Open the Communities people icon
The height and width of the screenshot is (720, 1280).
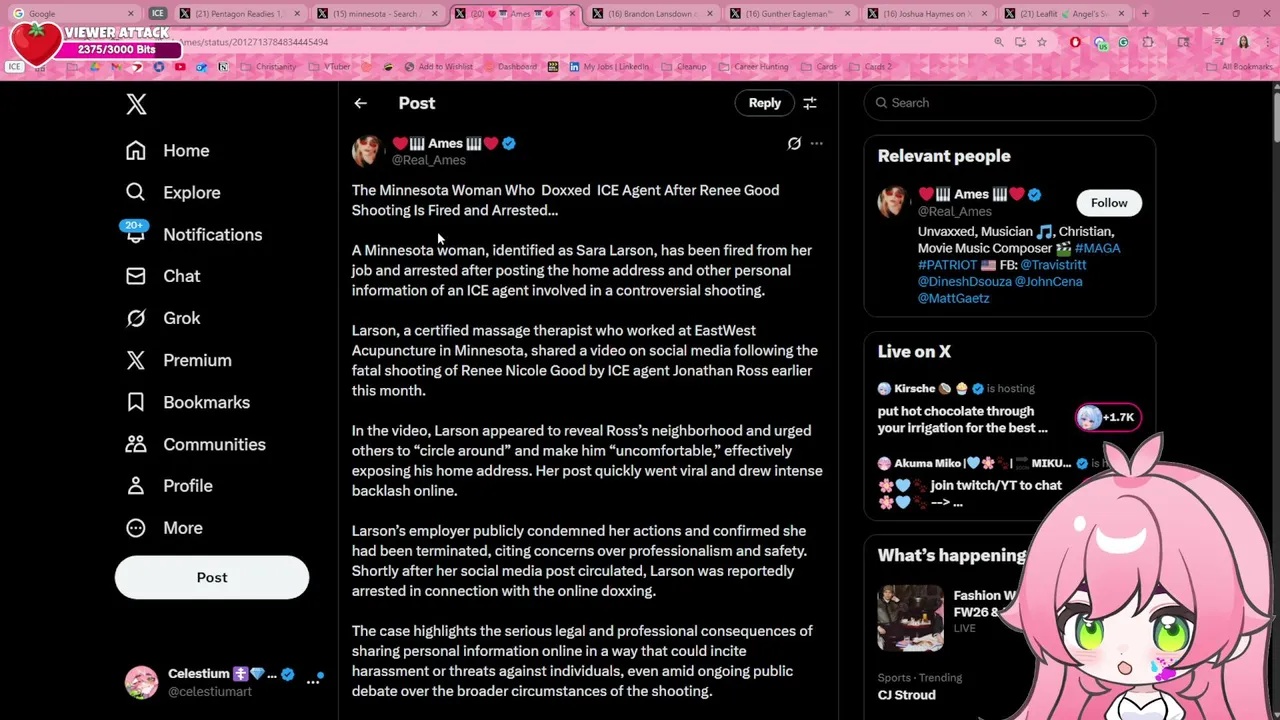pyautogui.click(x=136, y=444)
